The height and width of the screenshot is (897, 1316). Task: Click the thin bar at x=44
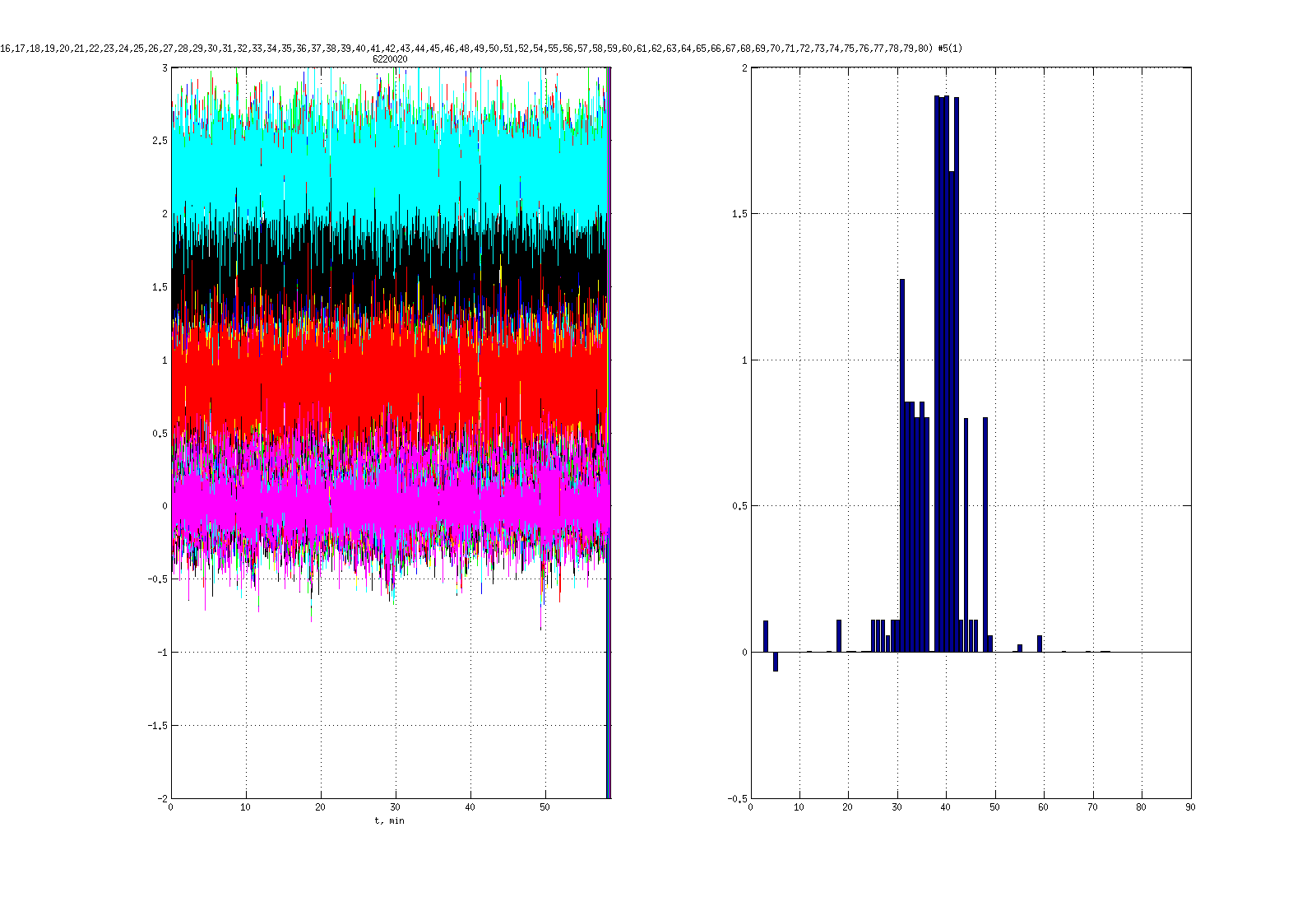click(x=966, y=535)
